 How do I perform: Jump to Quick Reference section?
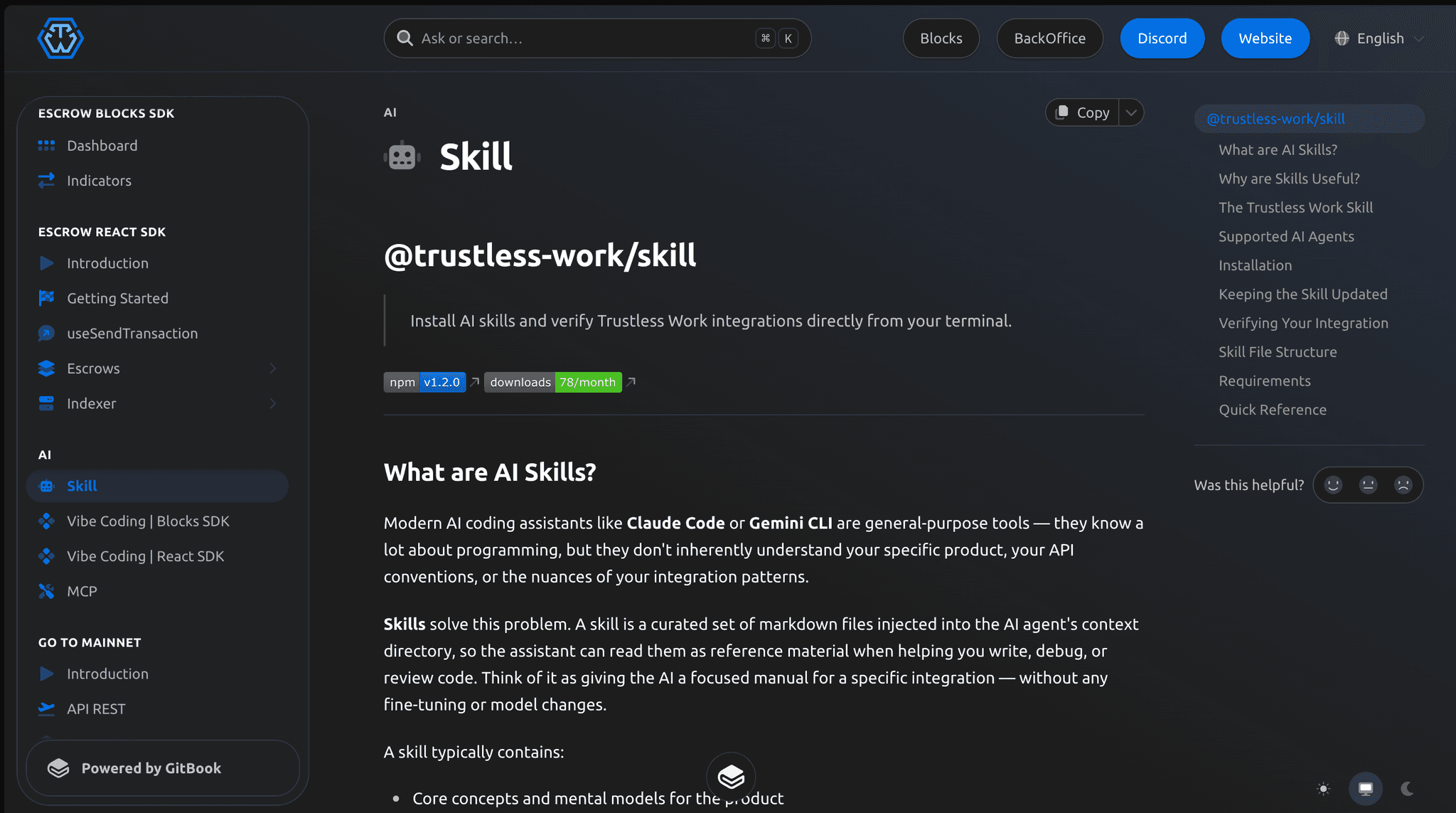(x=1272, y=410)
